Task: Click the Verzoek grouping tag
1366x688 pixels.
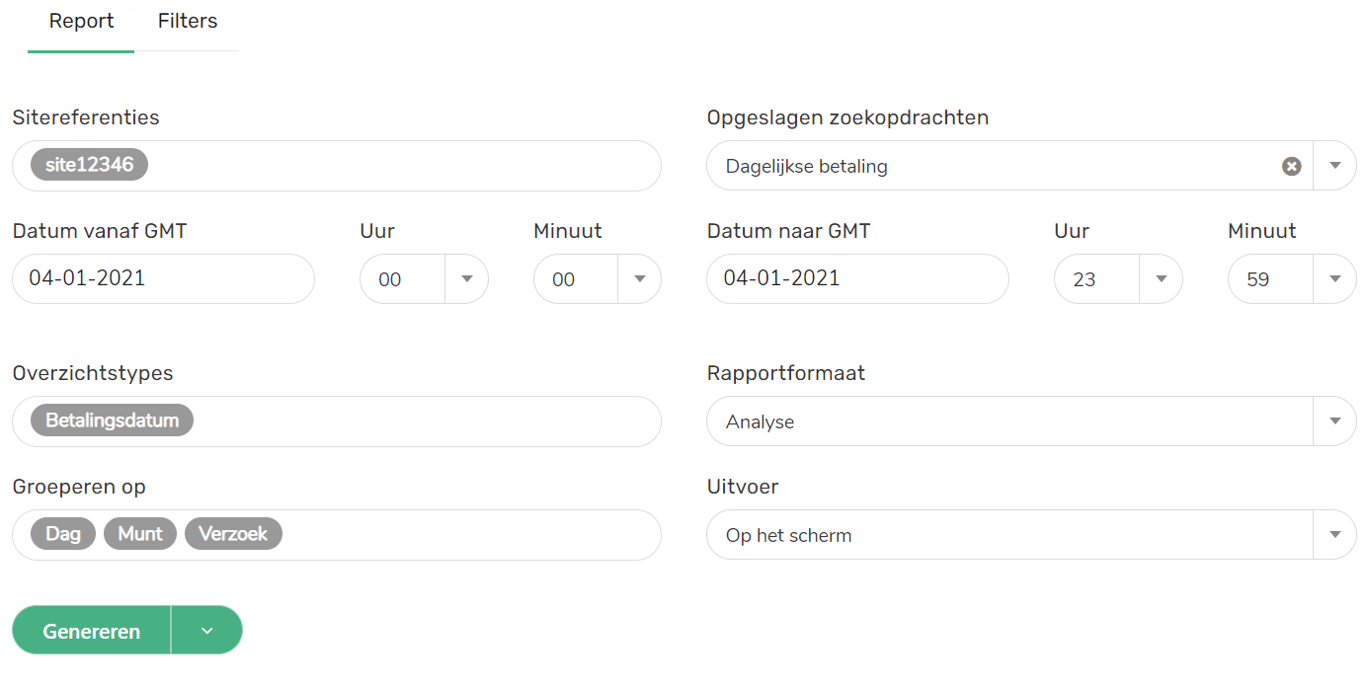Action: click(233, 534)
